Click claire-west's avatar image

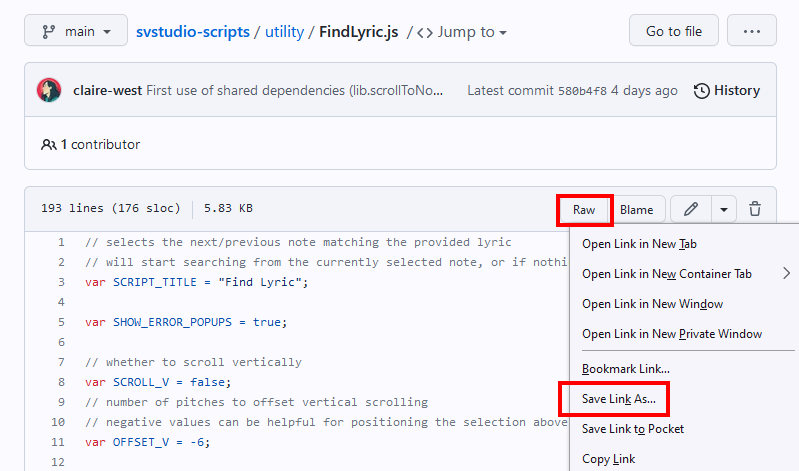click(x=50, y=90)
